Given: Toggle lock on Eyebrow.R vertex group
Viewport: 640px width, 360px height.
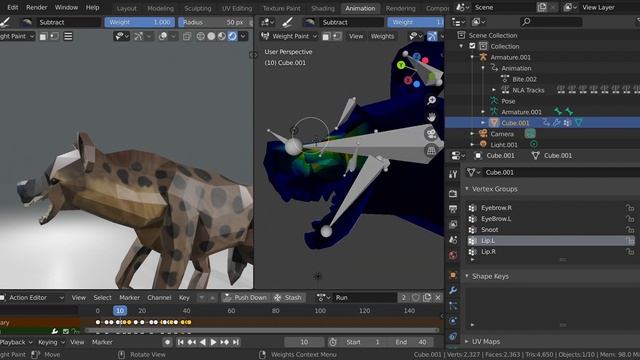Looking at the screenshot, I should (x=630, y=208).
